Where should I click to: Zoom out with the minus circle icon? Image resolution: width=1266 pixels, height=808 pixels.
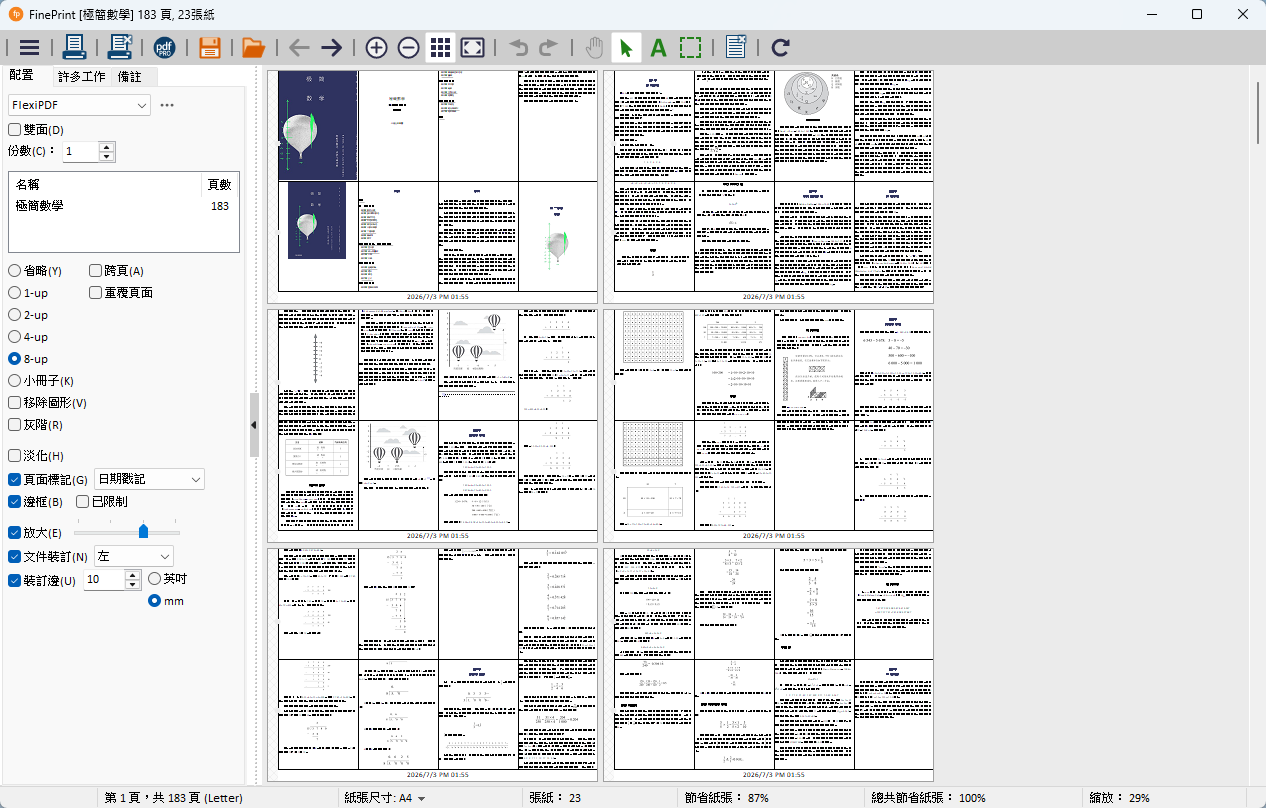click(x=408, y=47)
